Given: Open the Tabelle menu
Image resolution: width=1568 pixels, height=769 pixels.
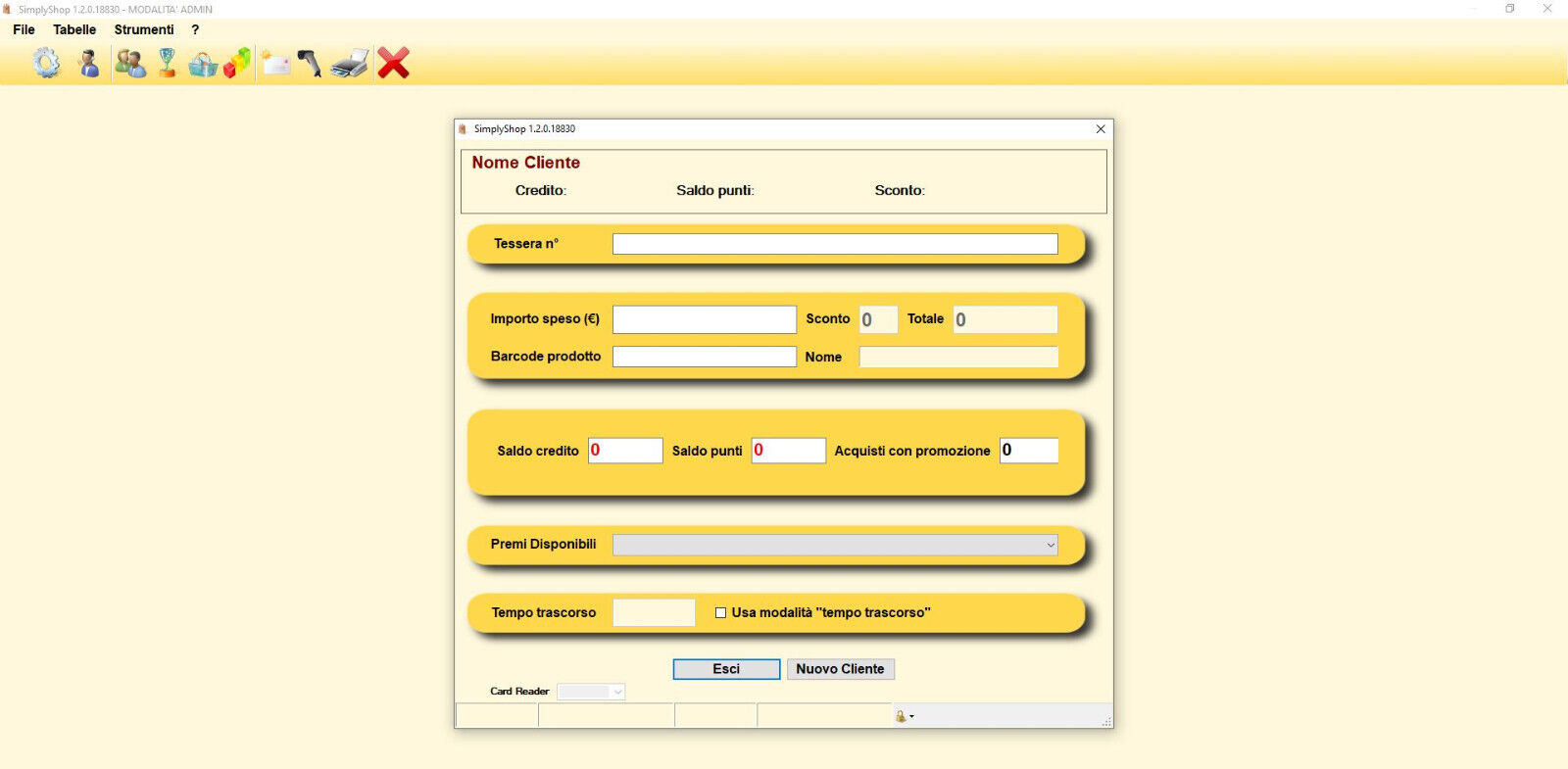Looking at the screenshot, I should coord(74,29).
